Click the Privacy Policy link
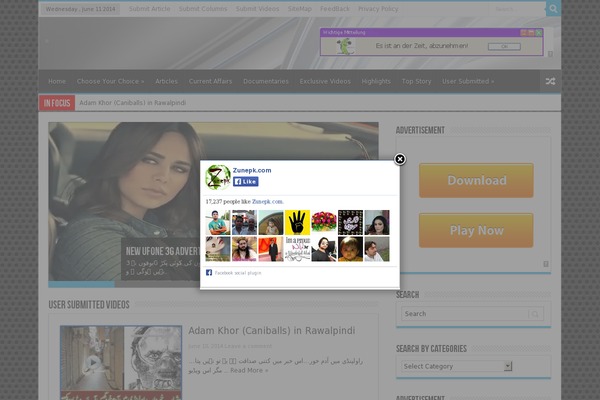 click(378, 8)
